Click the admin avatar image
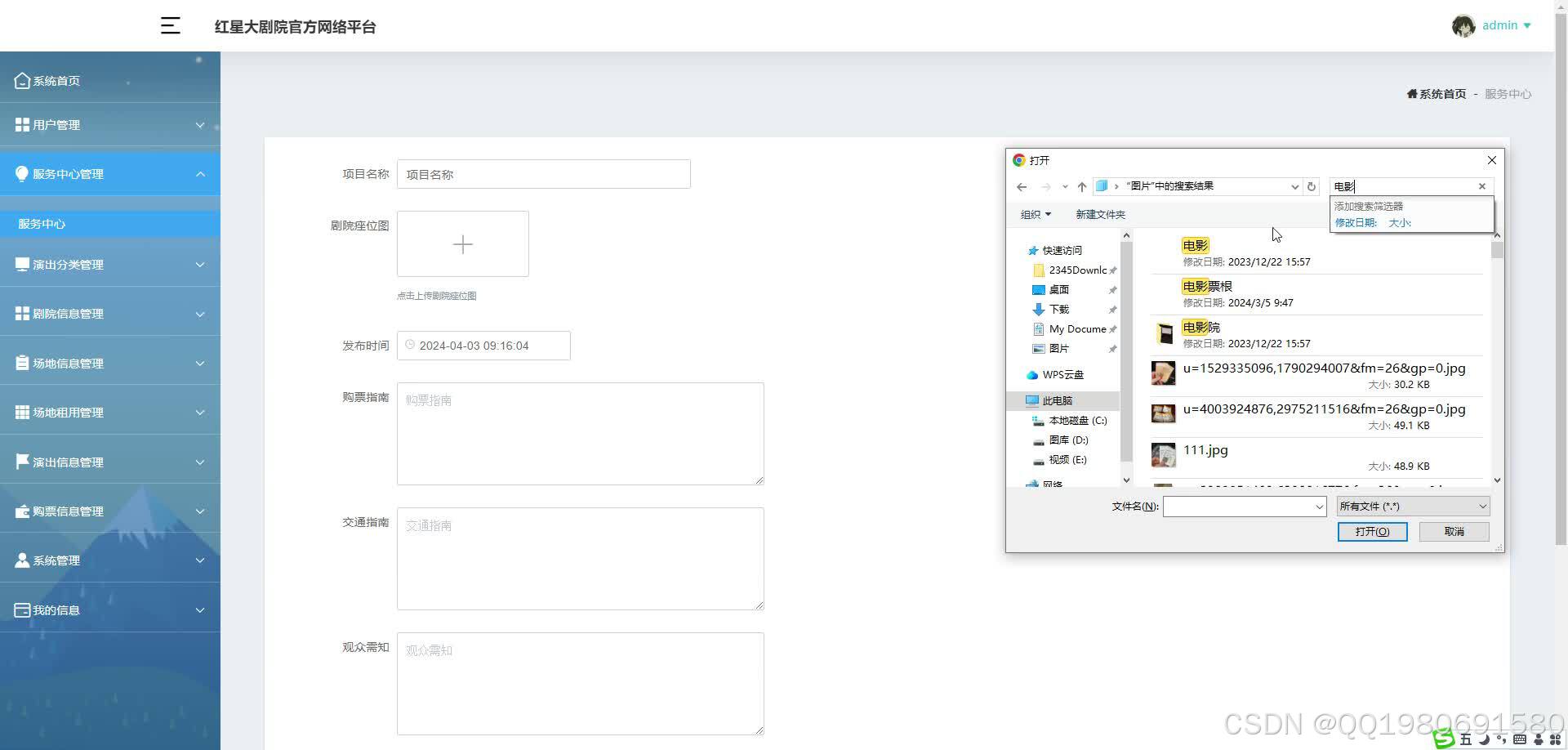Viewport: 1568px width, 750px height. click(x=1463, y=26)
